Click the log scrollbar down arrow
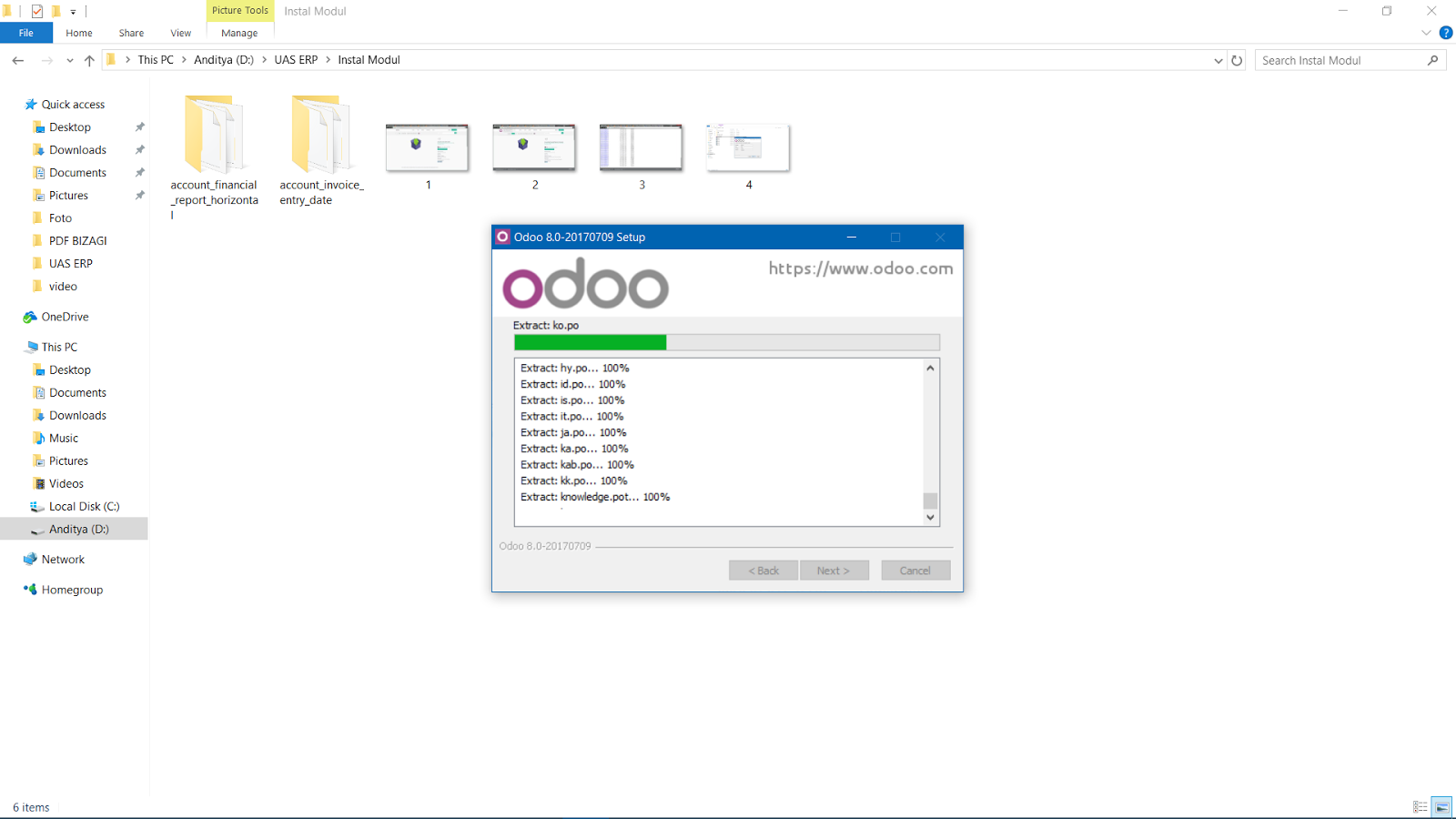1456x819 pixels. pyautogui.click(x=930, y=517)
